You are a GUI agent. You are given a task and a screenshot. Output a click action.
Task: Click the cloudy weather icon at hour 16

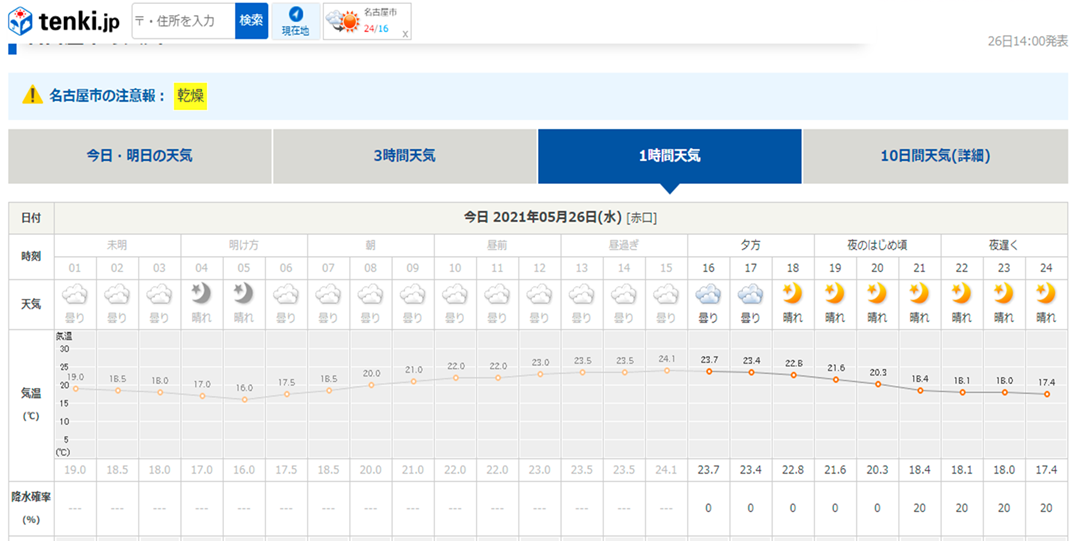click(709, 295)
